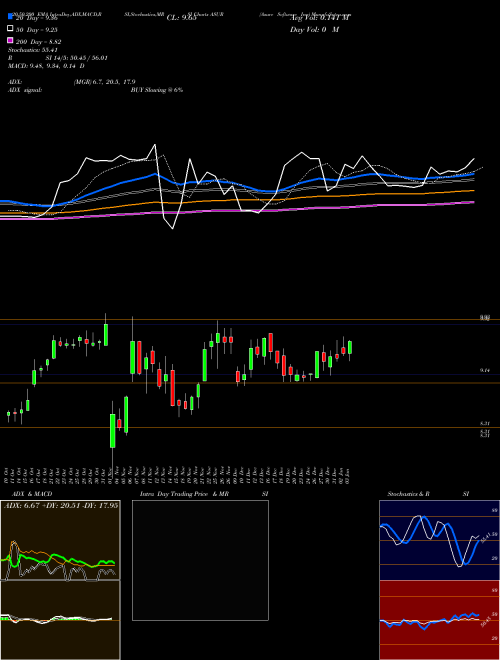Click the 'Stochastics & R' panel title

(x=409, y=494)
